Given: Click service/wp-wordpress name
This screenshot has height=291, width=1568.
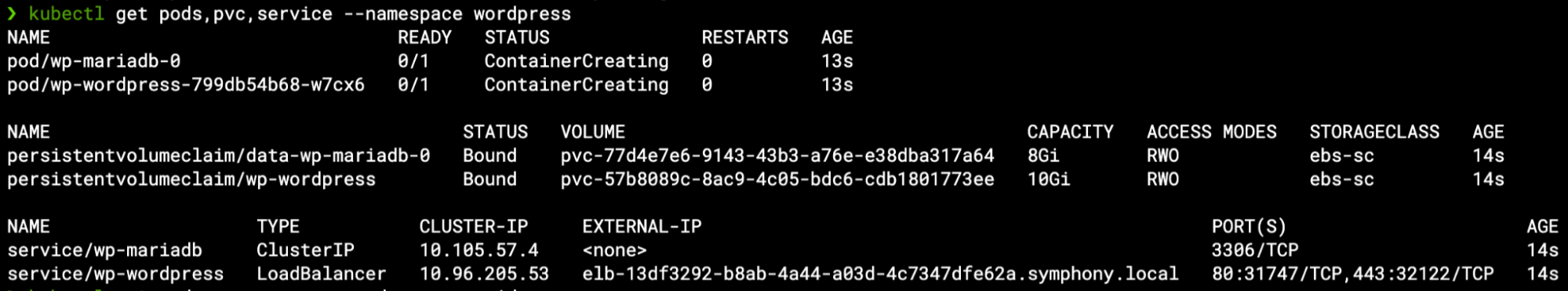Looking at the screenshot, I should [115, 274].
